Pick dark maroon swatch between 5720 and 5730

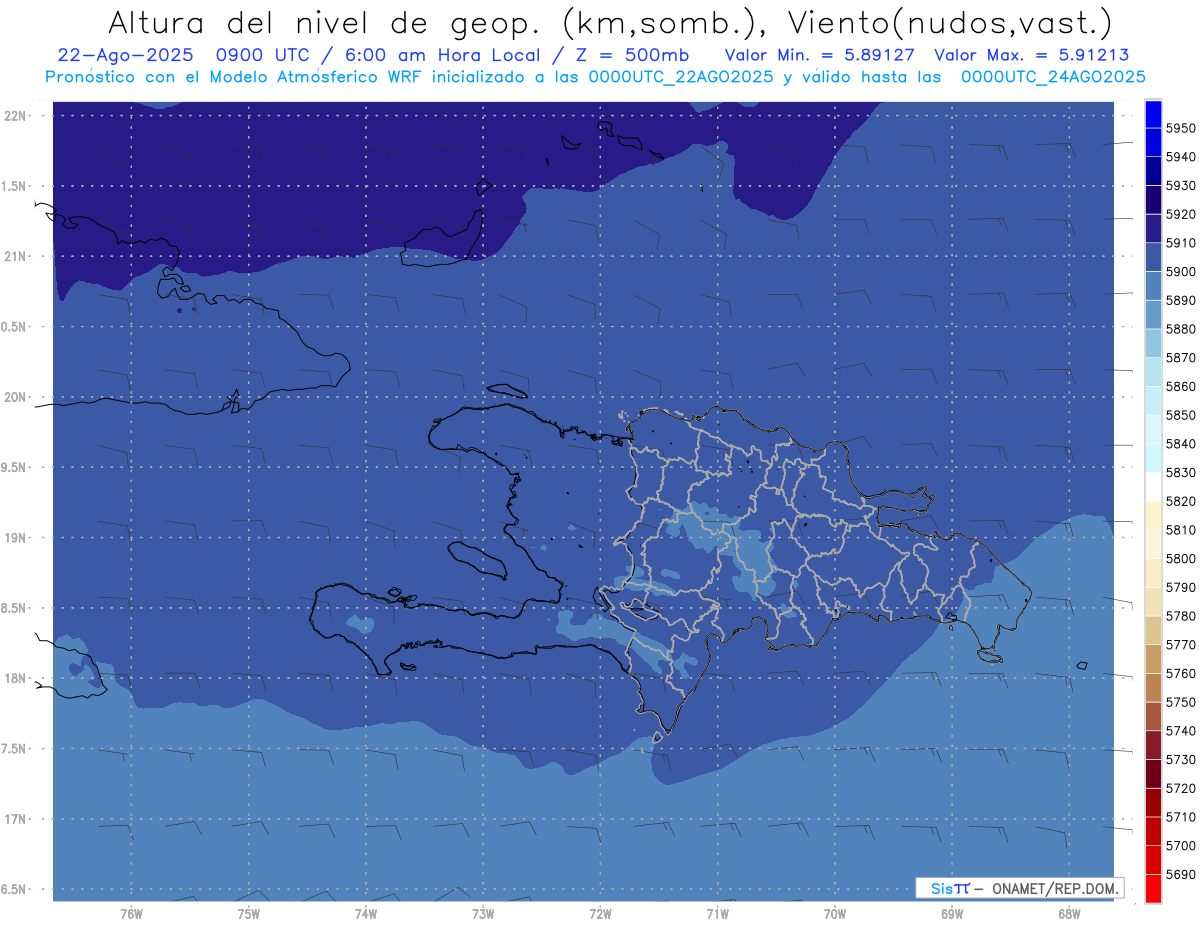click(1152, 774)
